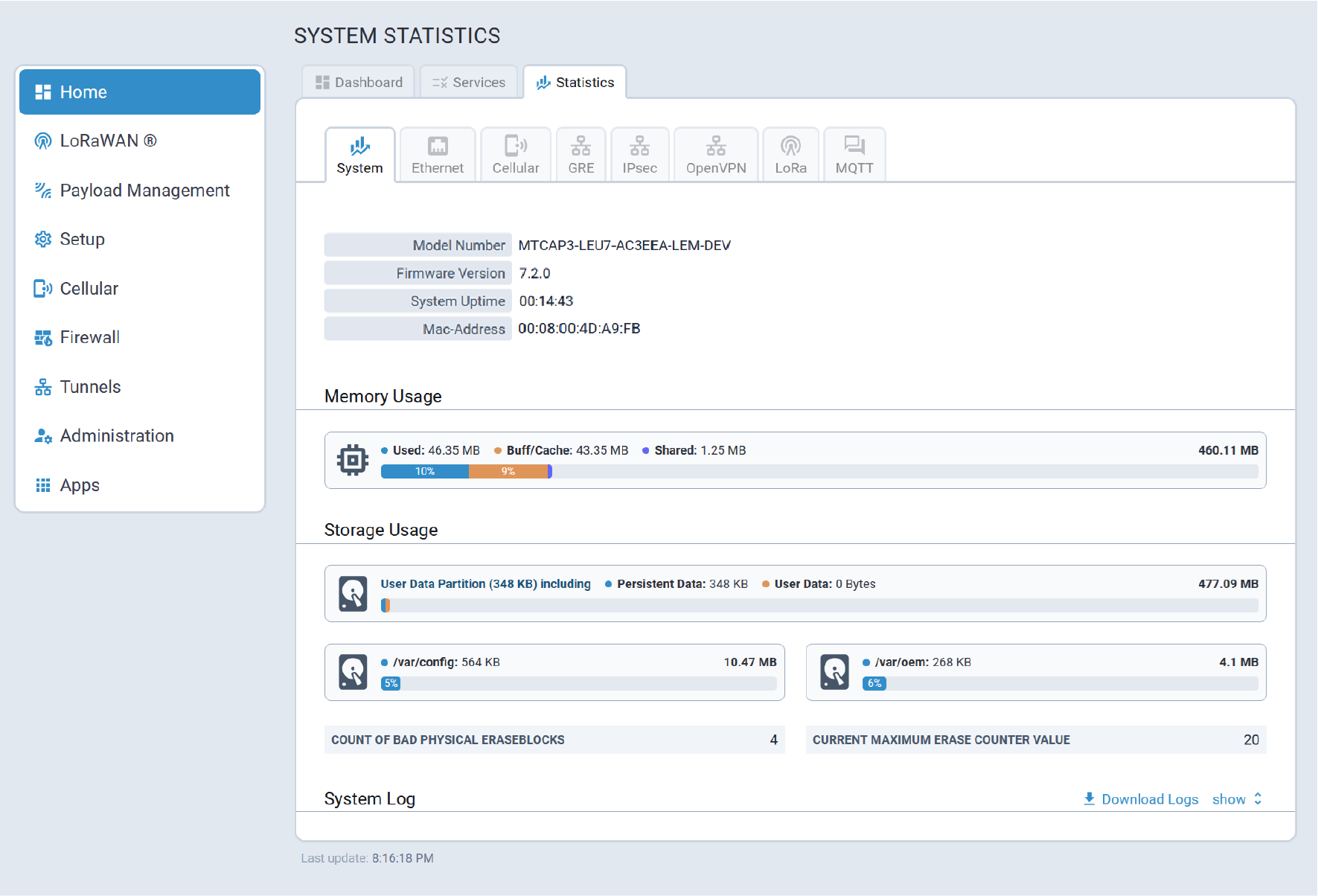Click the memory chip icon
The height and width of the screenshot is (896, 1318).
point(353,460)
